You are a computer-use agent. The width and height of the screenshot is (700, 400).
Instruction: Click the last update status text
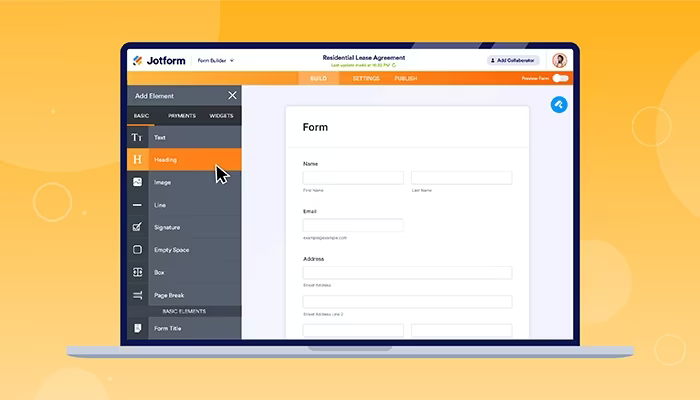363,65
